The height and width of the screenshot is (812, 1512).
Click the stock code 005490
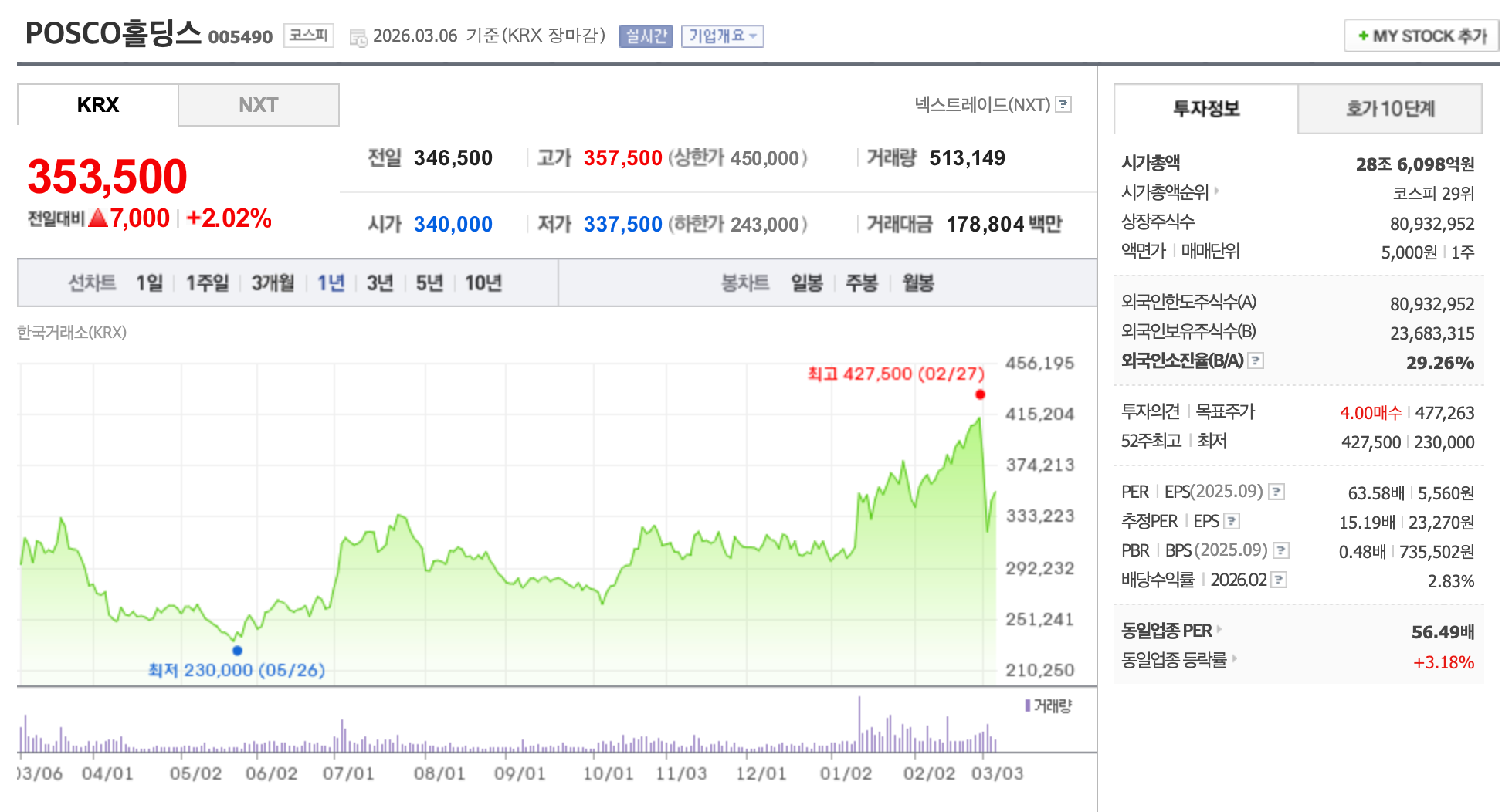pos(240,37)
